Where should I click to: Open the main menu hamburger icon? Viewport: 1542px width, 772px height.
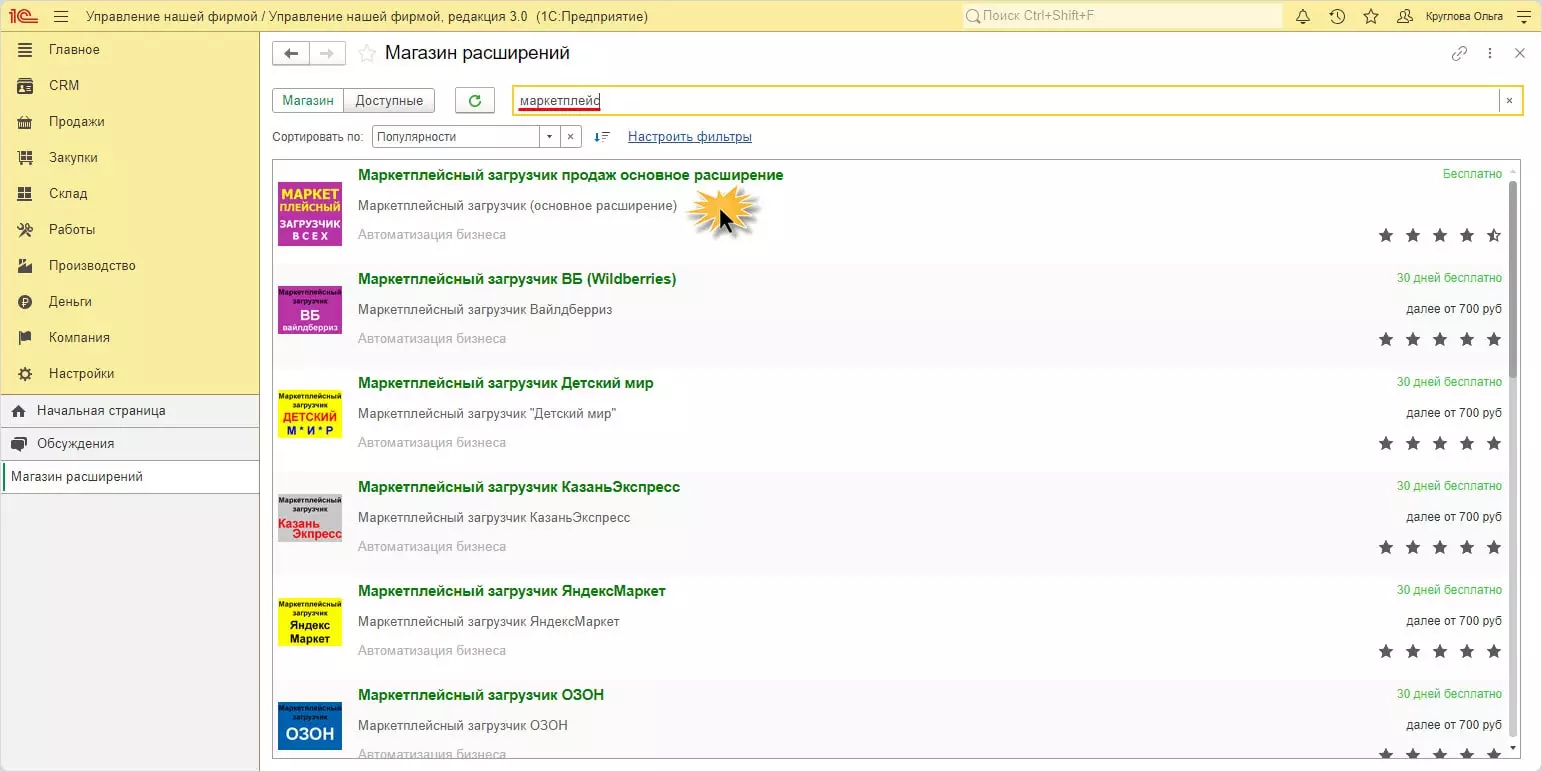coord(61,16)
